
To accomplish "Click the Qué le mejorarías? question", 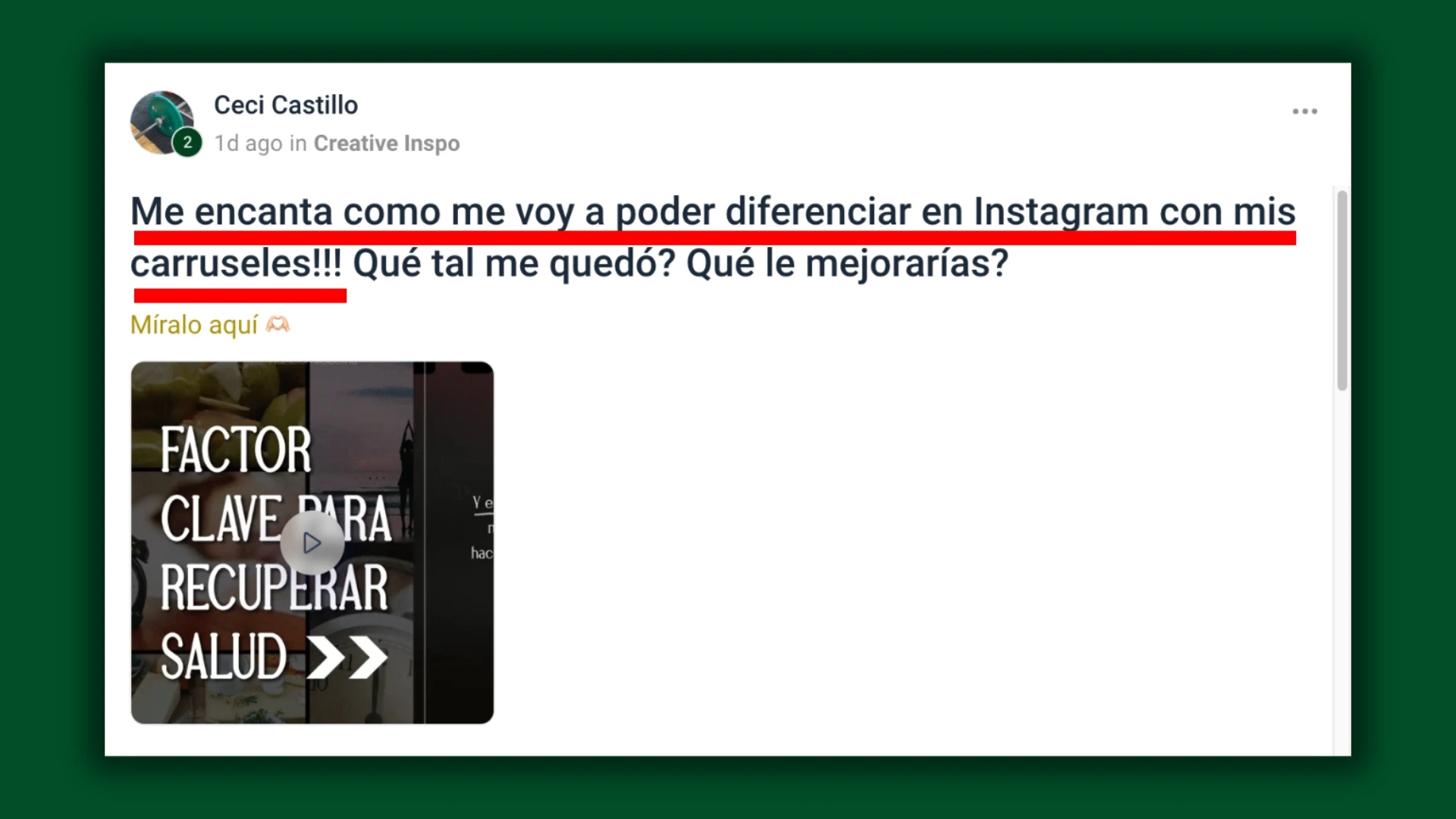I will click(x=848, y=264).
